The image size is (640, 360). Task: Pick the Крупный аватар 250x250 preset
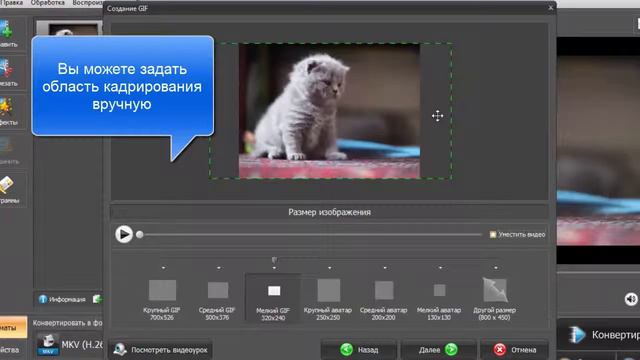tap(328, 299)
